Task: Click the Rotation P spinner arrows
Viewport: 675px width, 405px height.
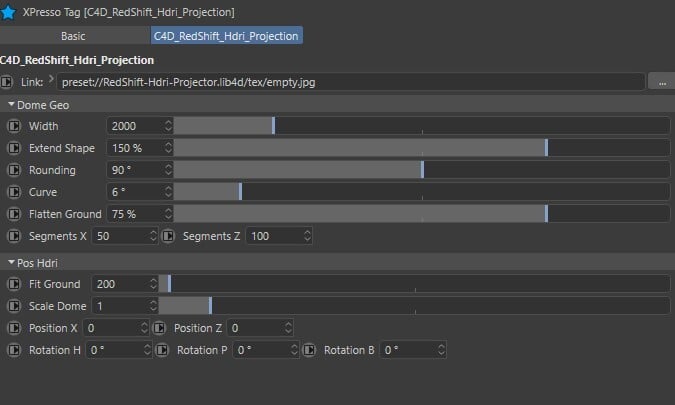Action: coord(294,350)
